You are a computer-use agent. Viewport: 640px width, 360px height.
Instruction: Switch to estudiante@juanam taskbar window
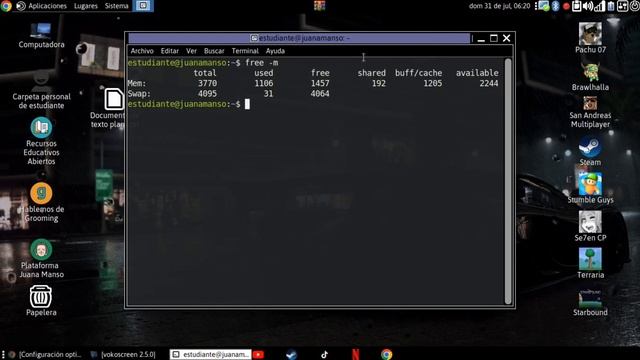pos(210,354)
